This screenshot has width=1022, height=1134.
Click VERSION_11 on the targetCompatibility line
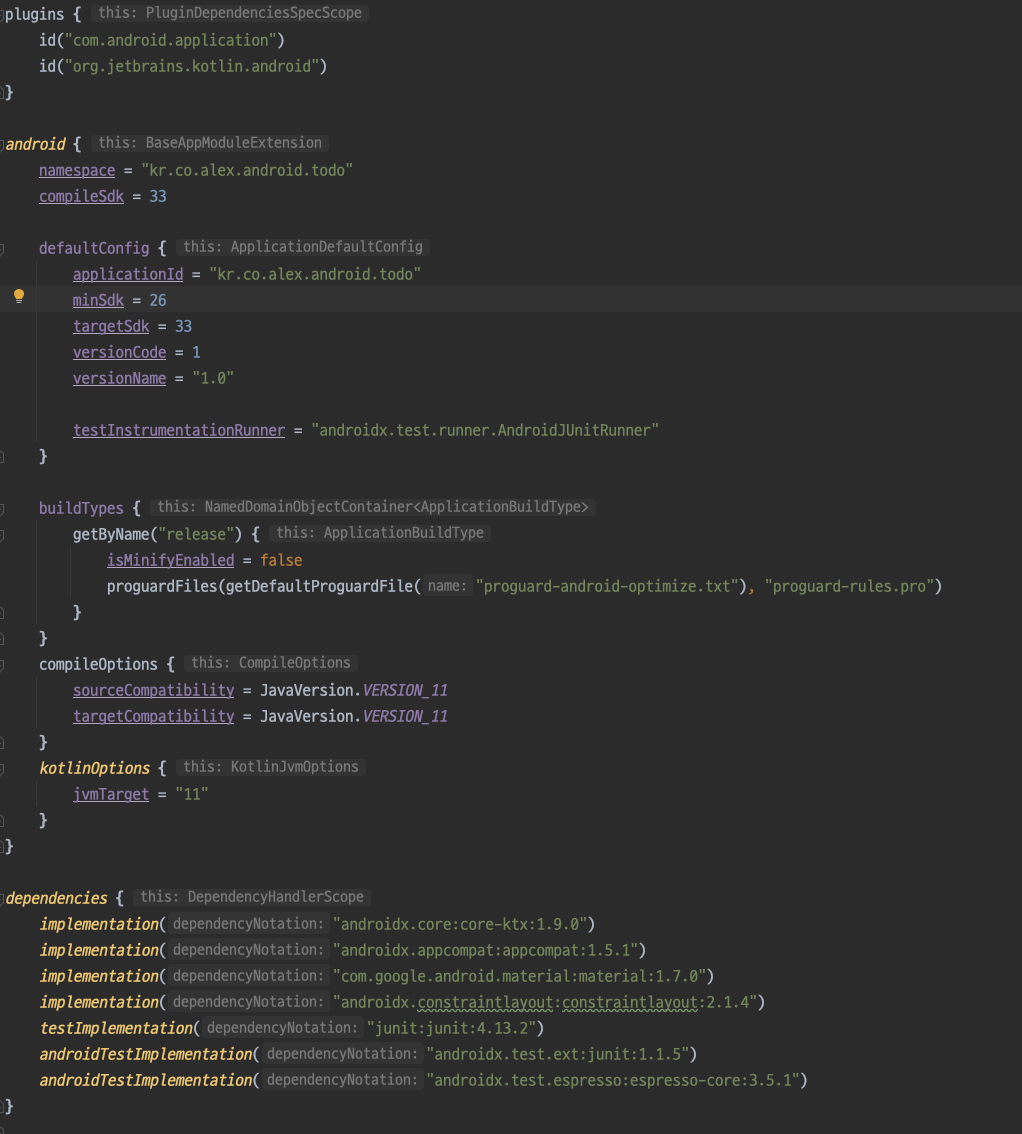(x=405, y=717)
